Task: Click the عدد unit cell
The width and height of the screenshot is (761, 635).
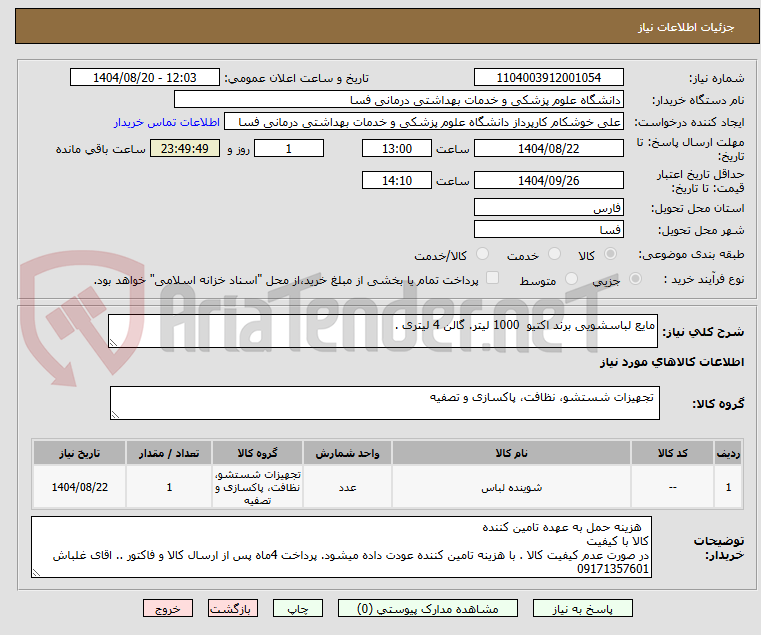Action: (x=347, y=487)
